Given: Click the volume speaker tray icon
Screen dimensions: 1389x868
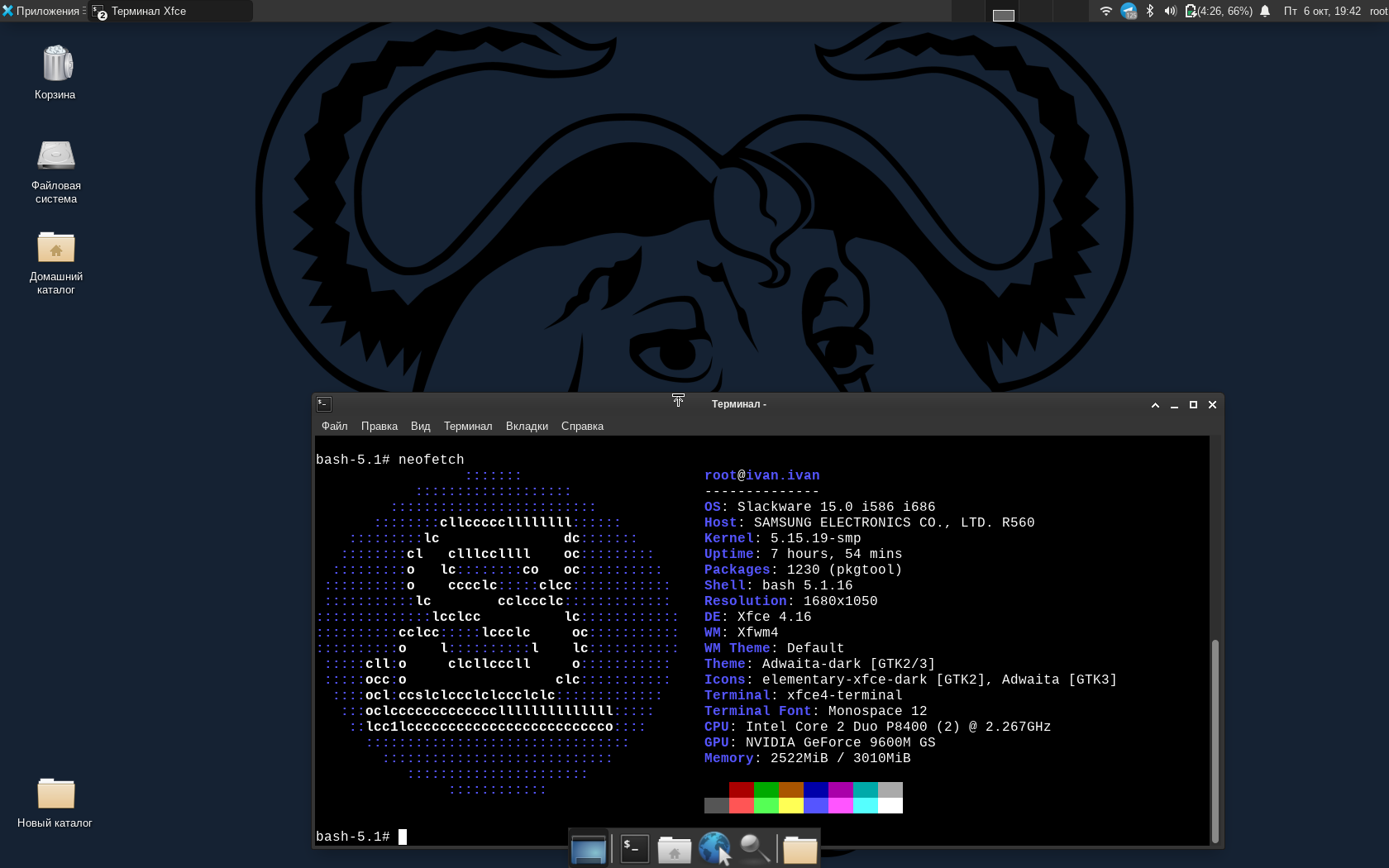Looking at the screenshot, I should [1170, 11].
